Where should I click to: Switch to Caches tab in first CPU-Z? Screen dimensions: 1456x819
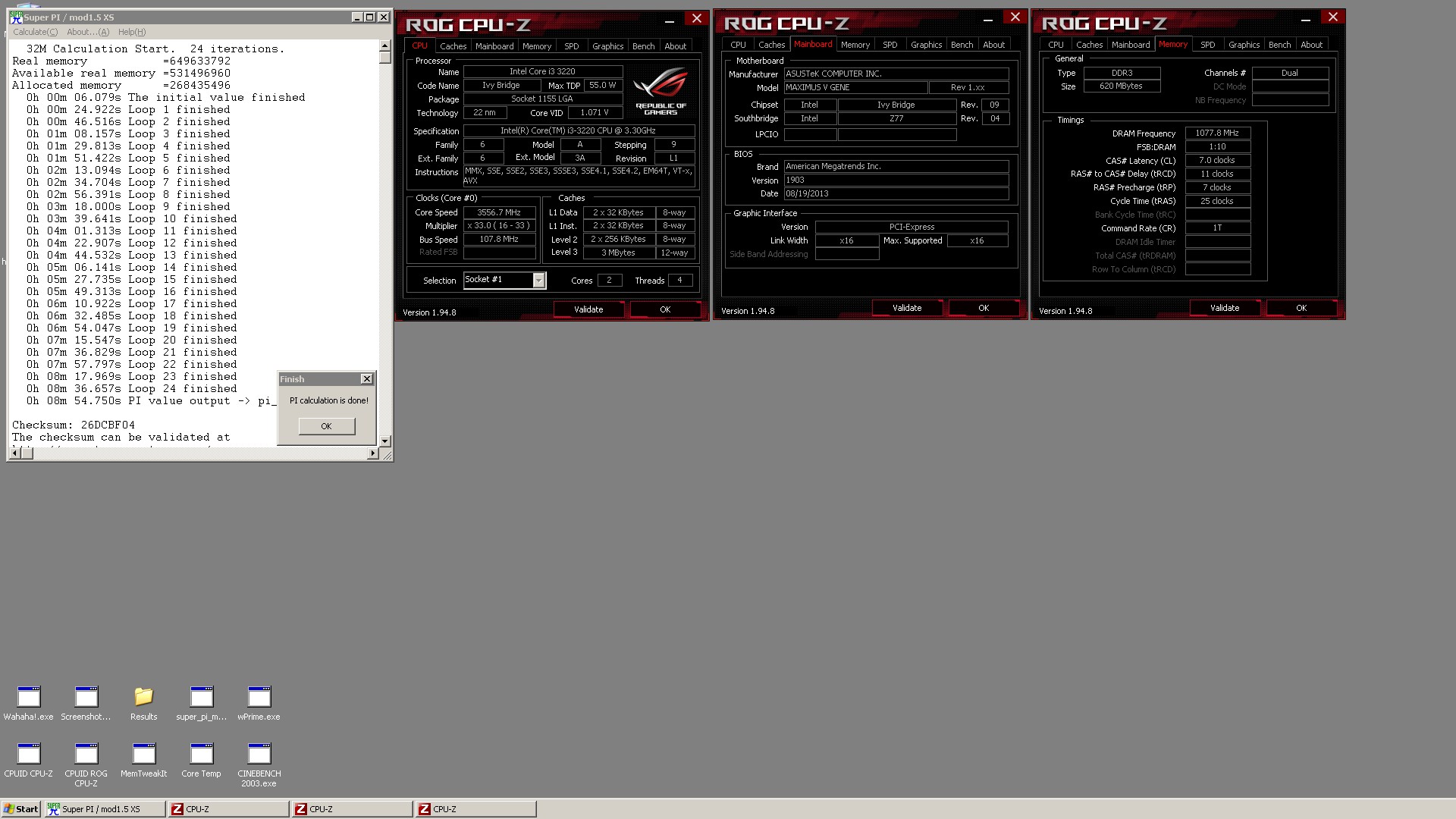pyautogui.click(x=453, y=46)
